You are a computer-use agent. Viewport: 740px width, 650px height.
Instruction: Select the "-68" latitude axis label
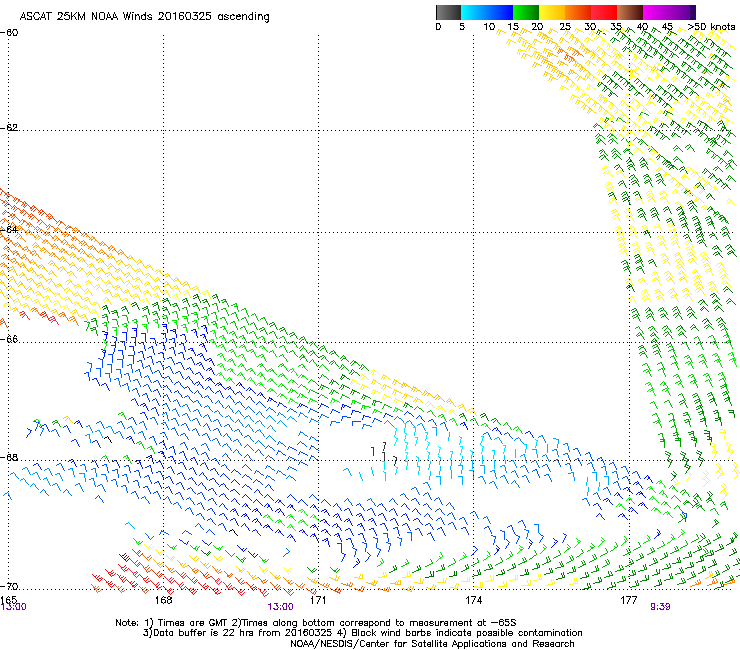9,457
